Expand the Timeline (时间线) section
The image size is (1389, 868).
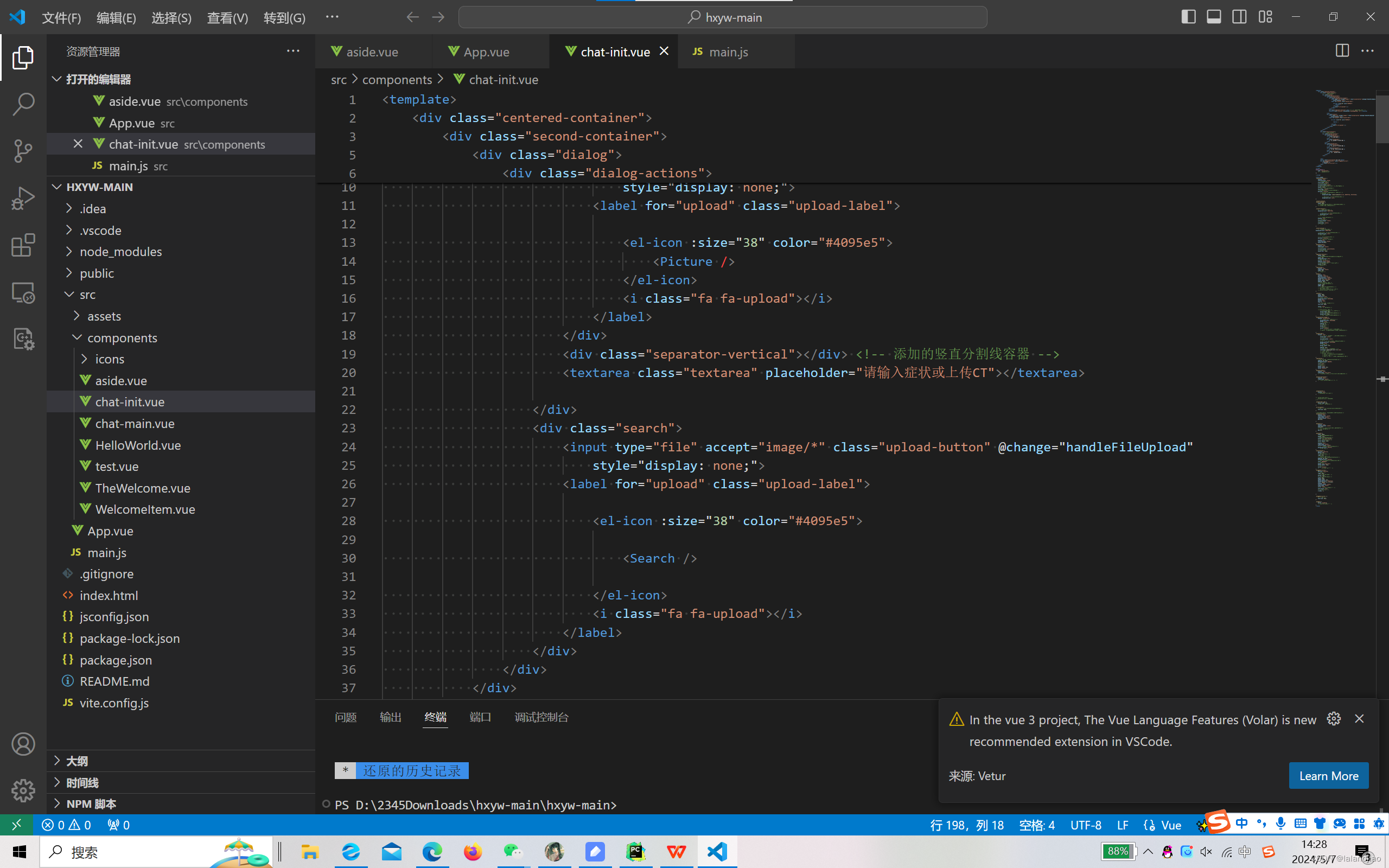[x=181, y=782]
